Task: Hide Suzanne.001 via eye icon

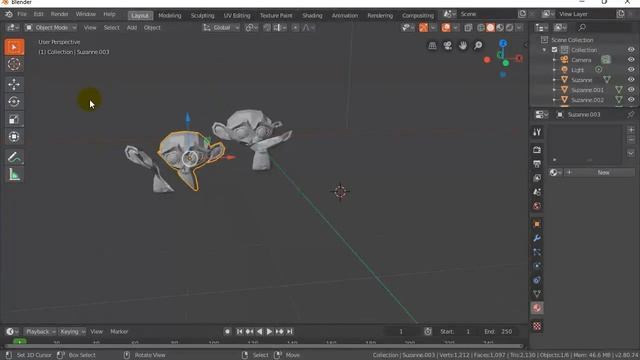Action: [x=631, y=90]
